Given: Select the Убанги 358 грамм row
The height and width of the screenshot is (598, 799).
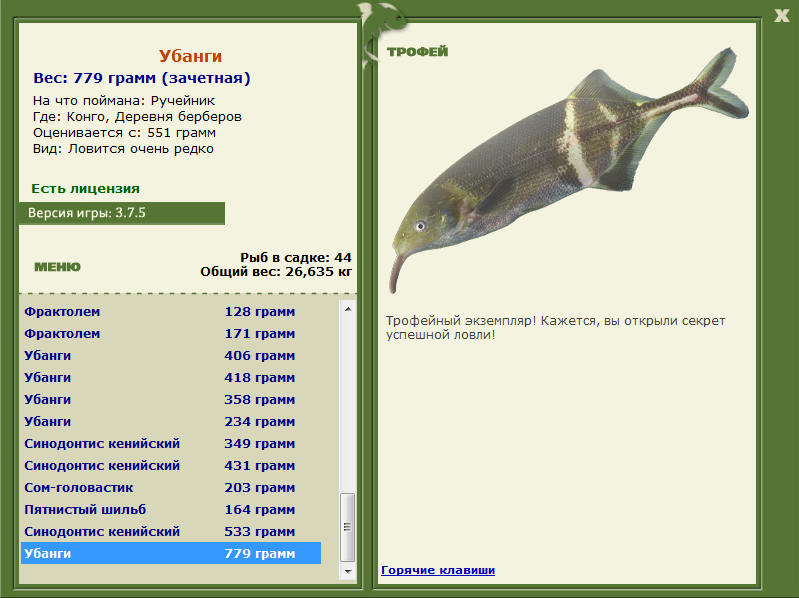Looking at the screenshot, I should coord(171,399).
